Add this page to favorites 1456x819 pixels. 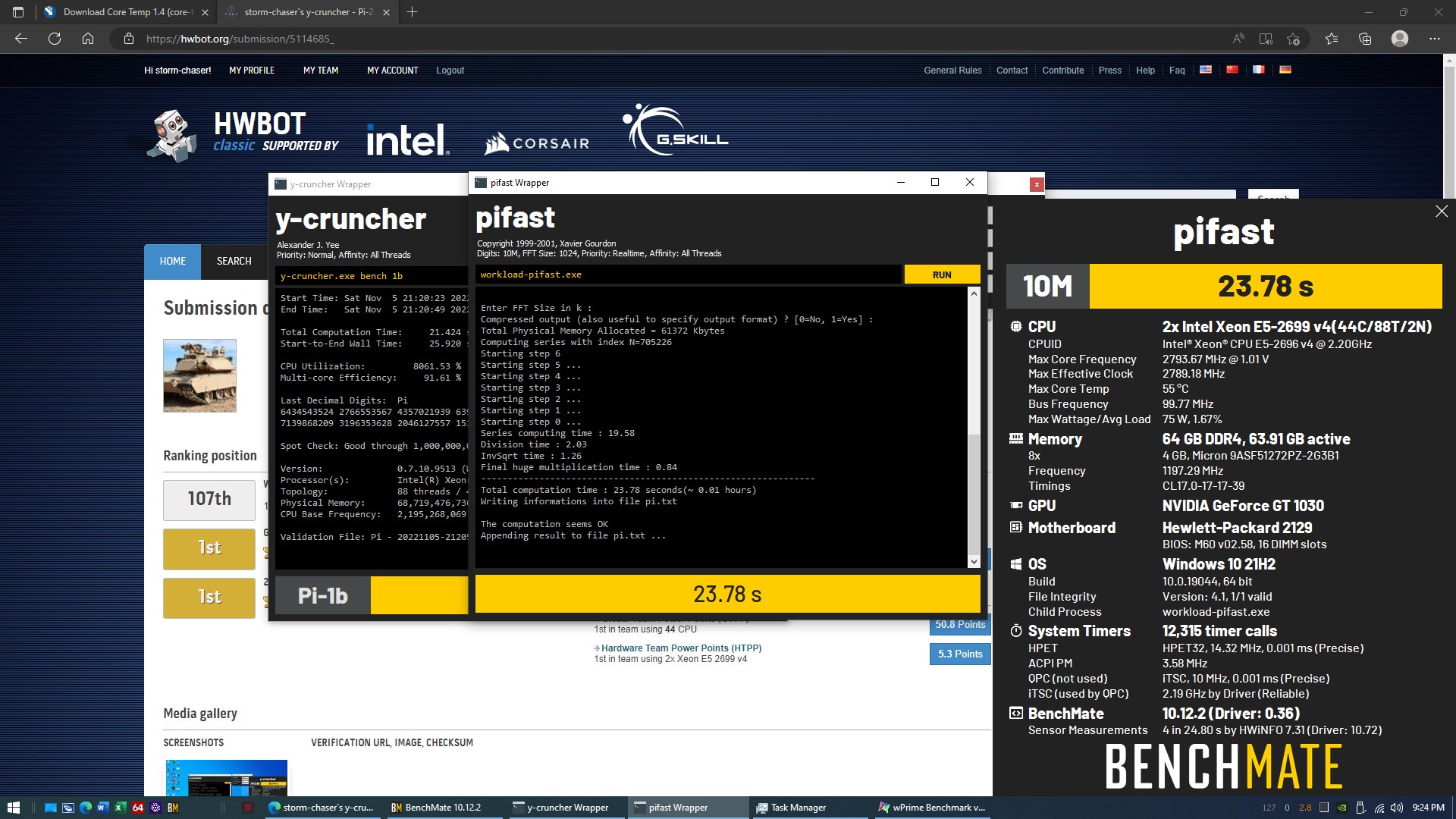click(x=1294, y=39)
